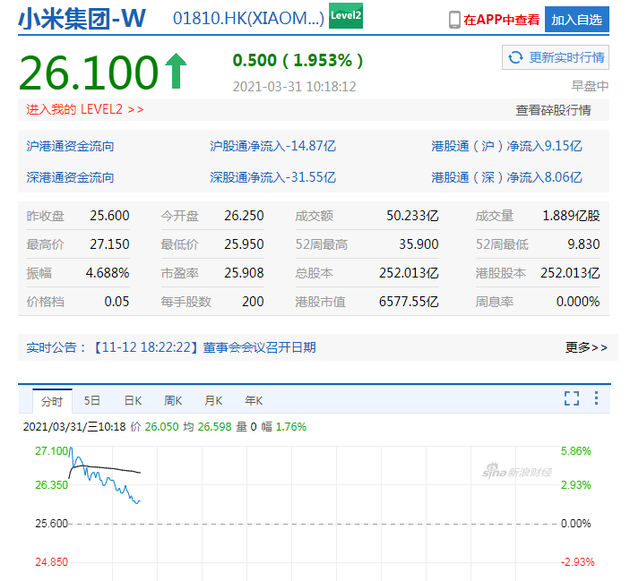Click chart axis label 27.100
The image size is (630, 581).
pos(51,451)
